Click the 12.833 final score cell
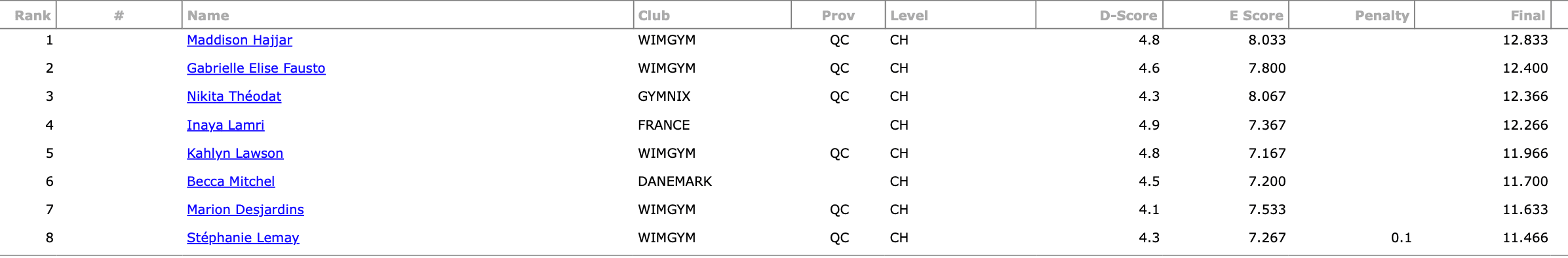The image size is (1568, 258). 1525,40
